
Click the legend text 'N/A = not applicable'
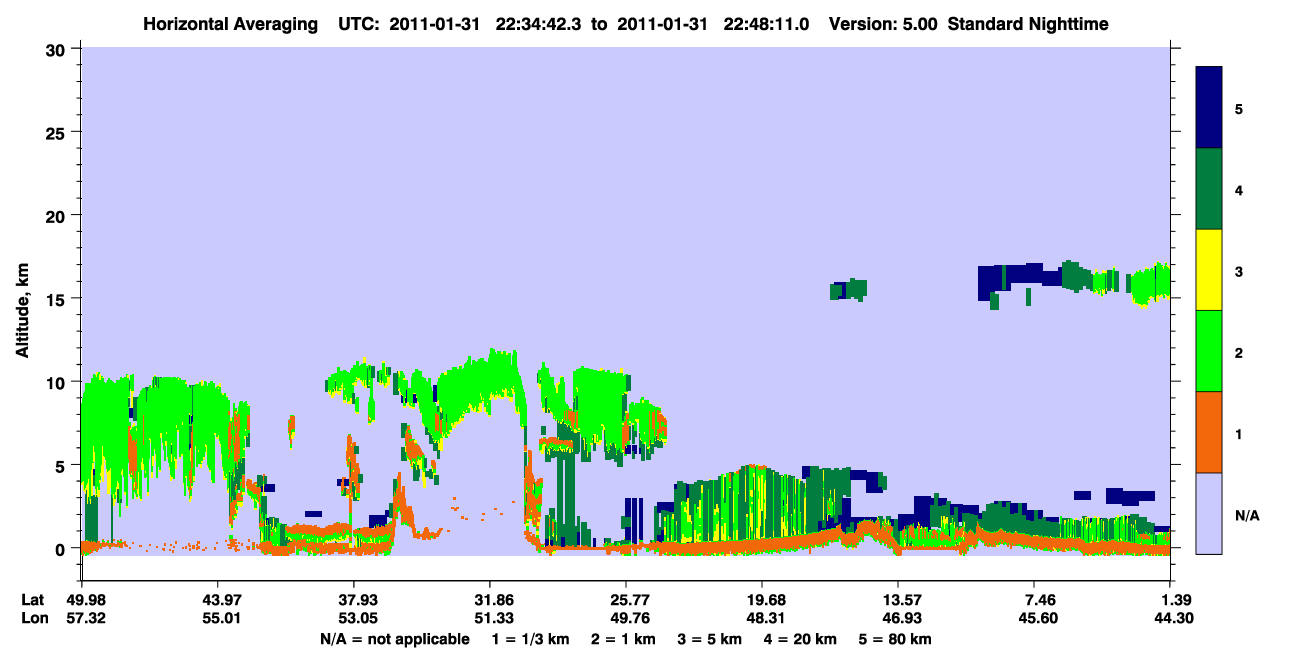click(x=395, y=639)
